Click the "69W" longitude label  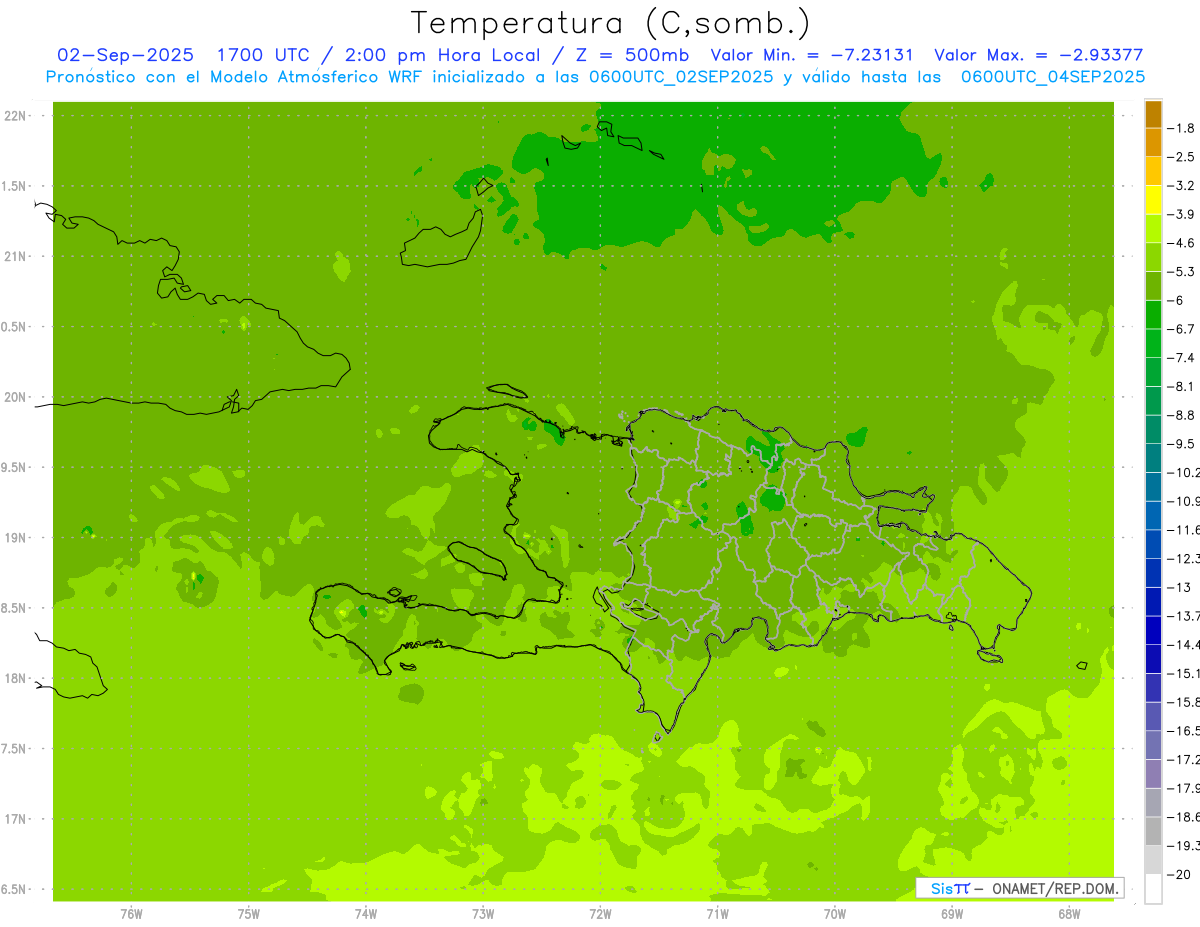(952, 914)
